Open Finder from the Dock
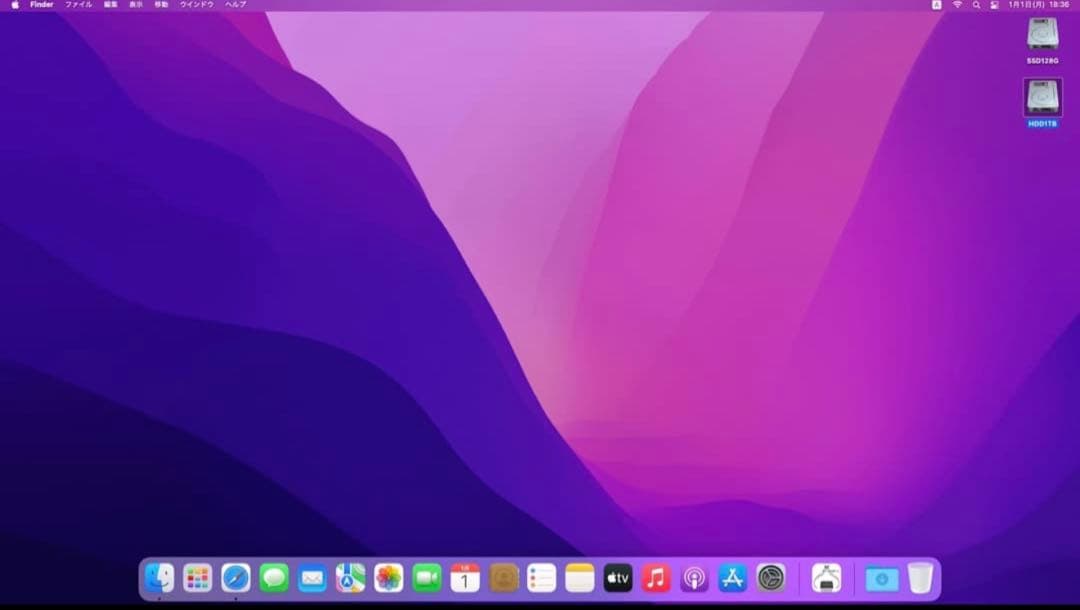This screenshot has width=1080, height=610. (159, 577)
